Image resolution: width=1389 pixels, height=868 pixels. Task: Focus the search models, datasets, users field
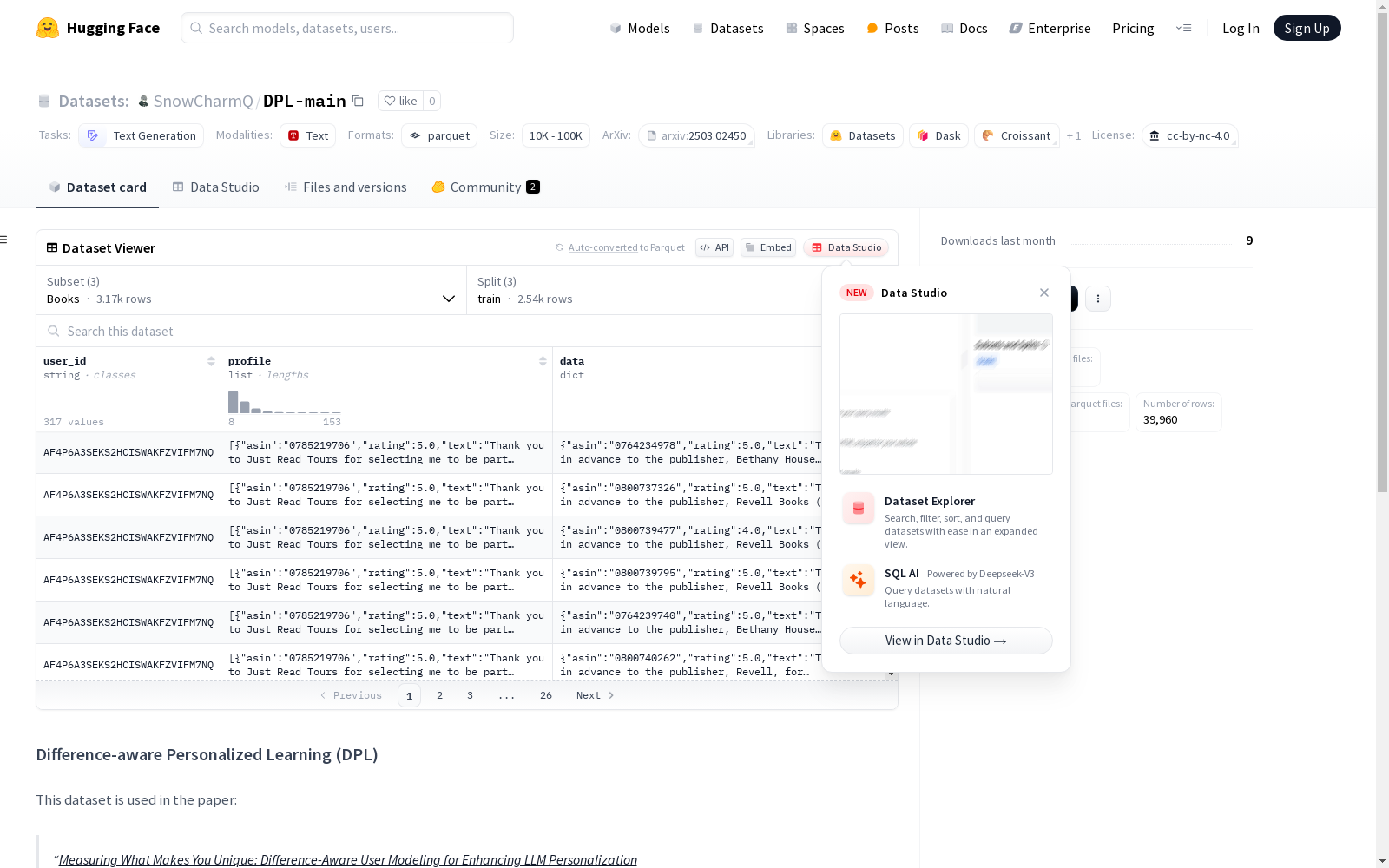tap(347, 28)
